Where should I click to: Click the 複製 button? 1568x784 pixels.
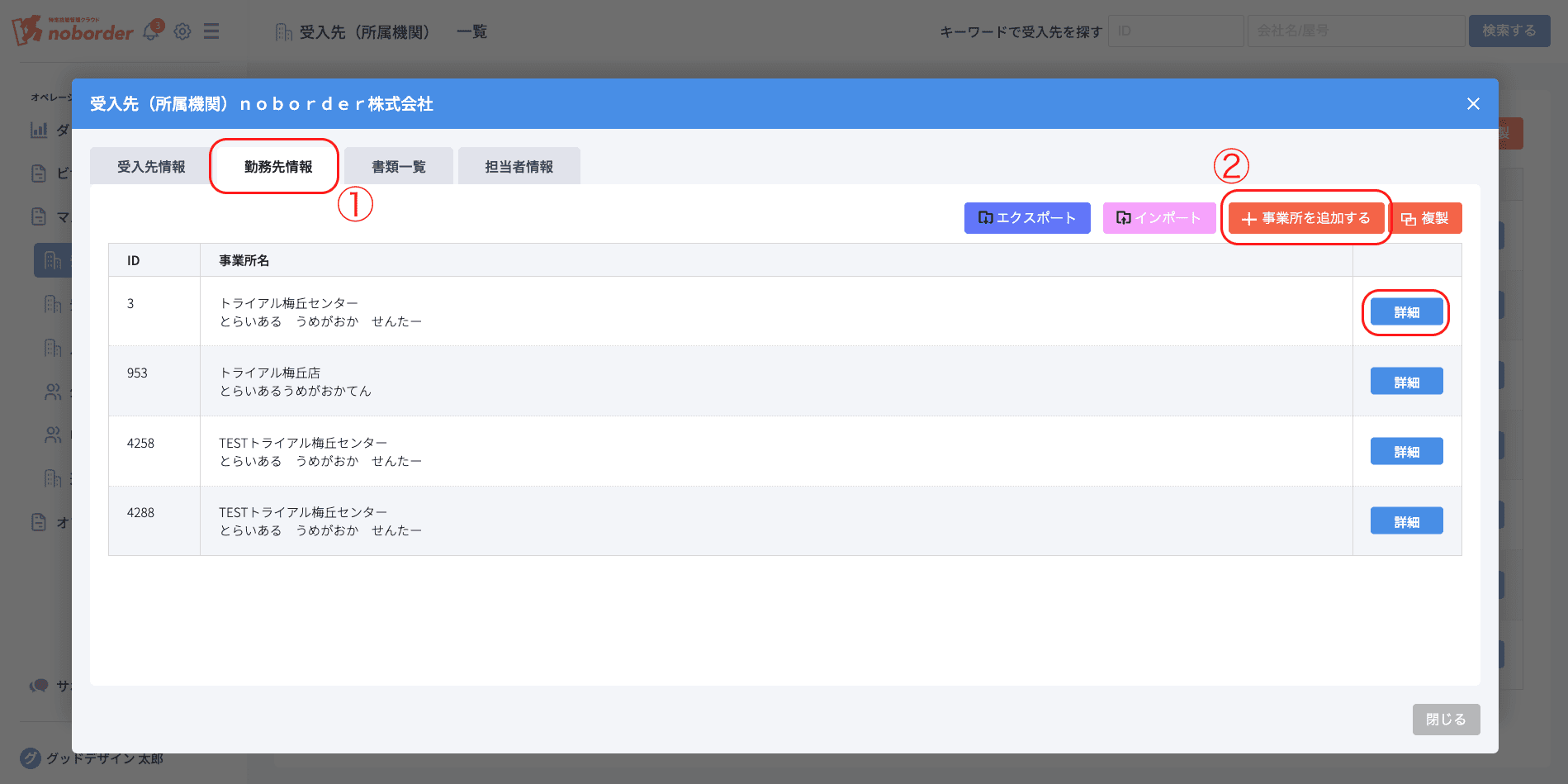[1425, 218]
